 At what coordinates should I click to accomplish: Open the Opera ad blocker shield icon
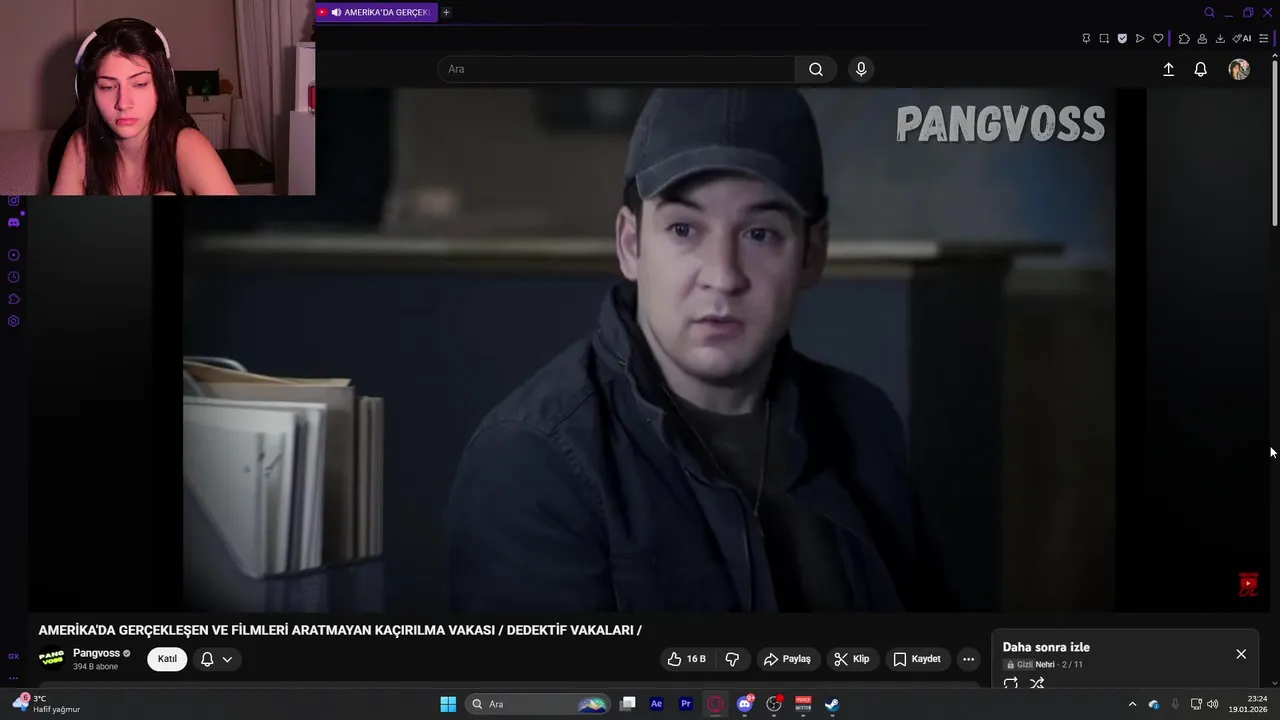(x=1122, y=38)
